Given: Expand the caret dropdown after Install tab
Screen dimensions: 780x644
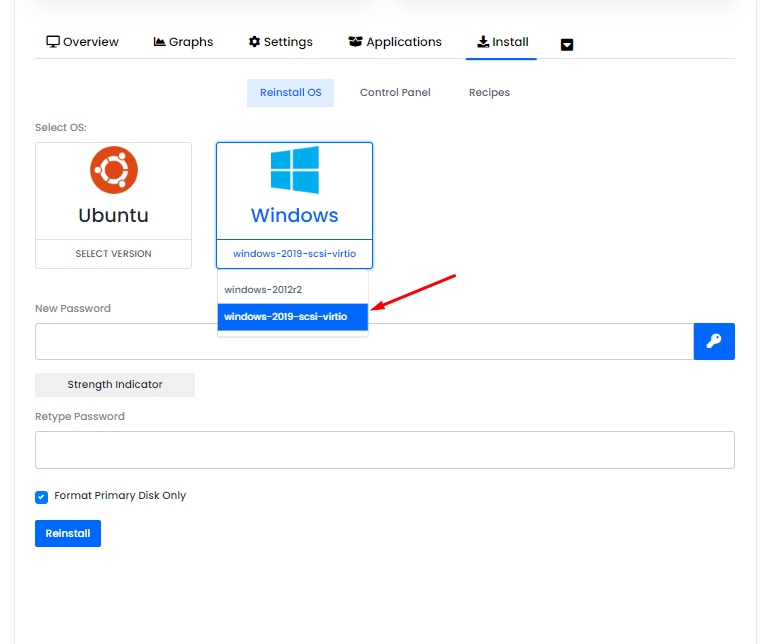Looking at the screenshot, I should (x=567, y=44).
